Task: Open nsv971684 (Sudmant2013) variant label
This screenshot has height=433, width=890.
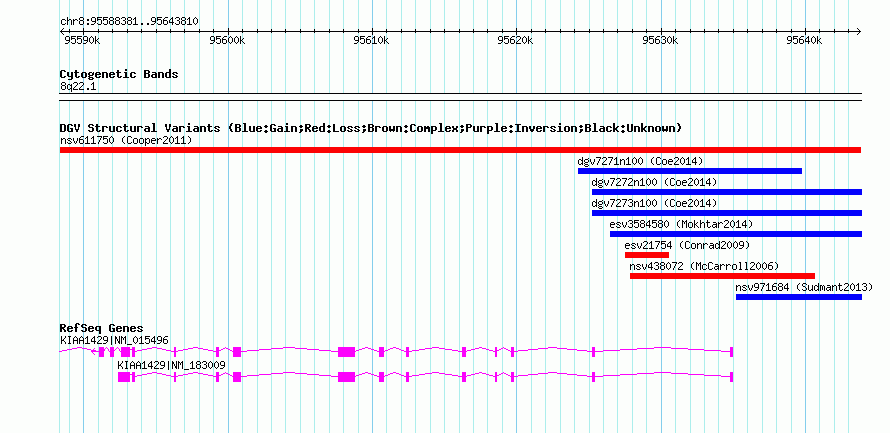Action: pos(804,287)
